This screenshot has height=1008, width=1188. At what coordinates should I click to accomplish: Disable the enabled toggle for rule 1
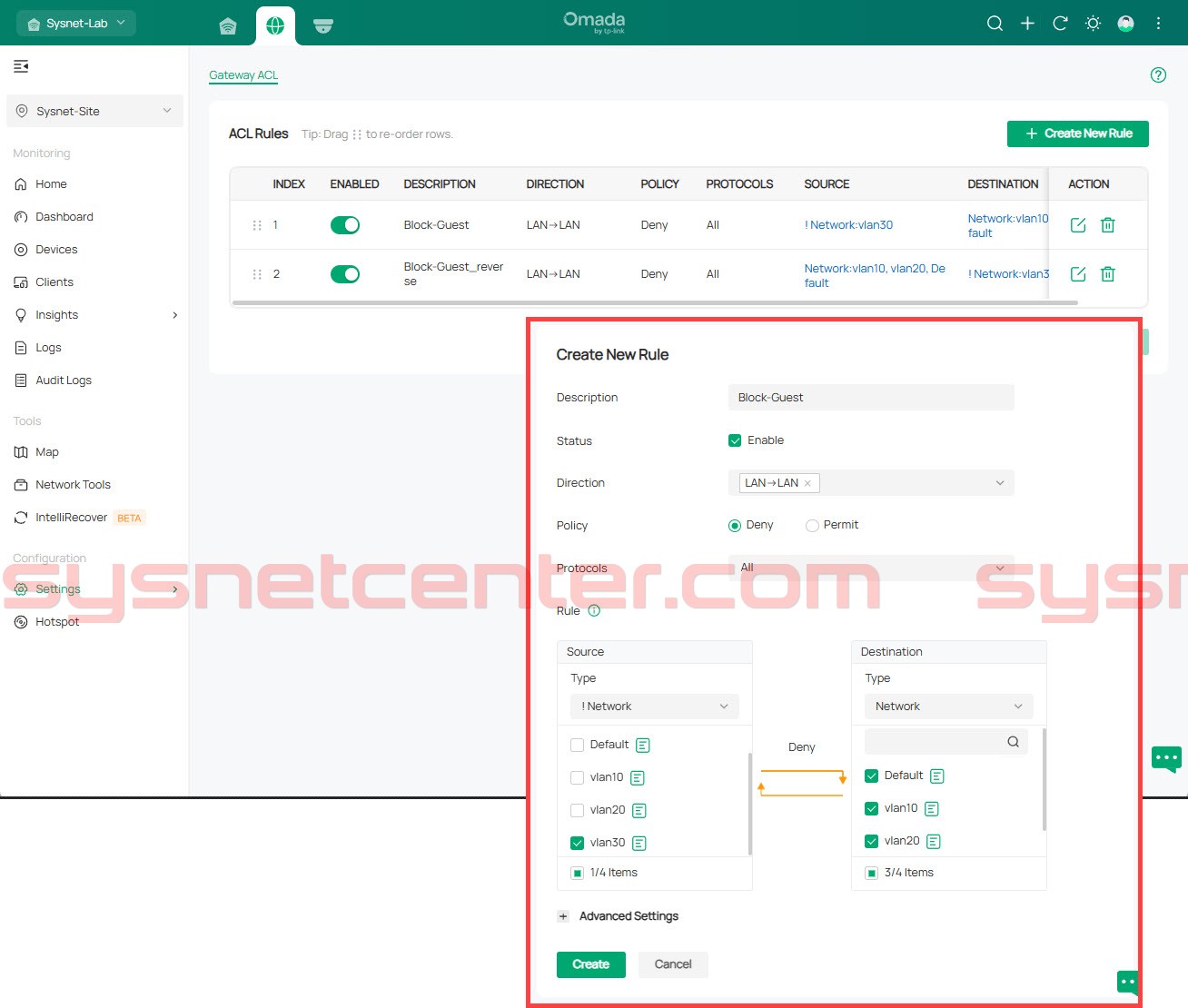click(x=345, y=225)
